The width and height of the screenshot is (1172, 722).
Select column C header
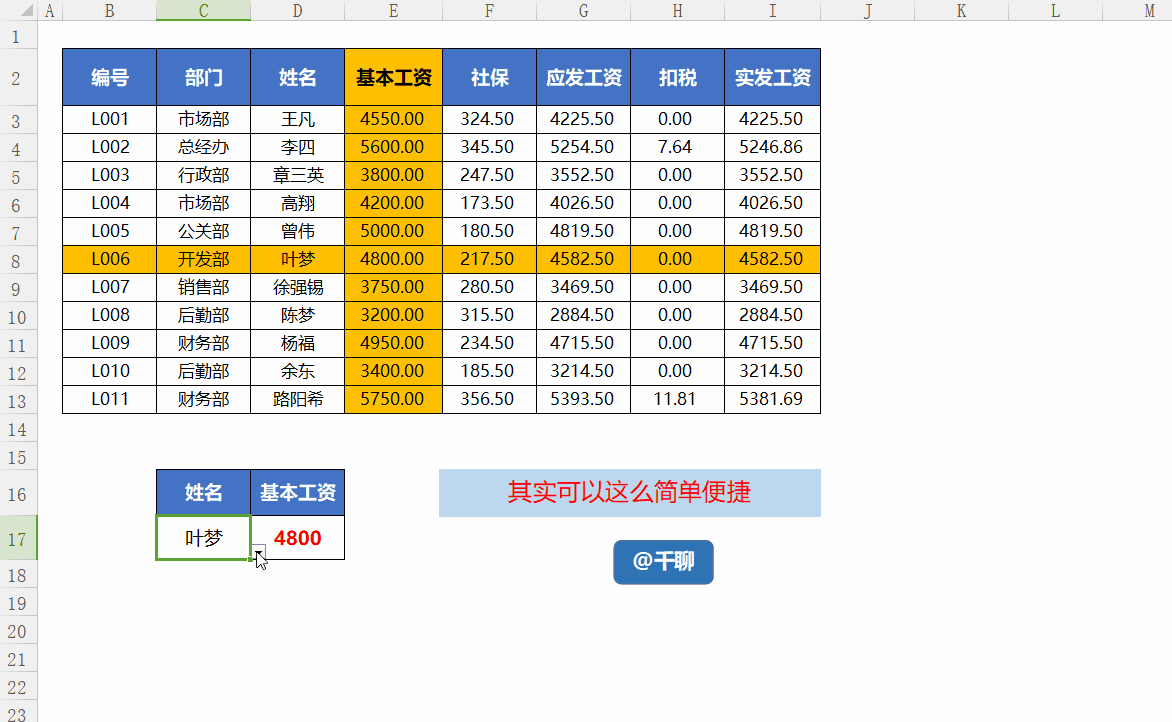coord(203,10)
